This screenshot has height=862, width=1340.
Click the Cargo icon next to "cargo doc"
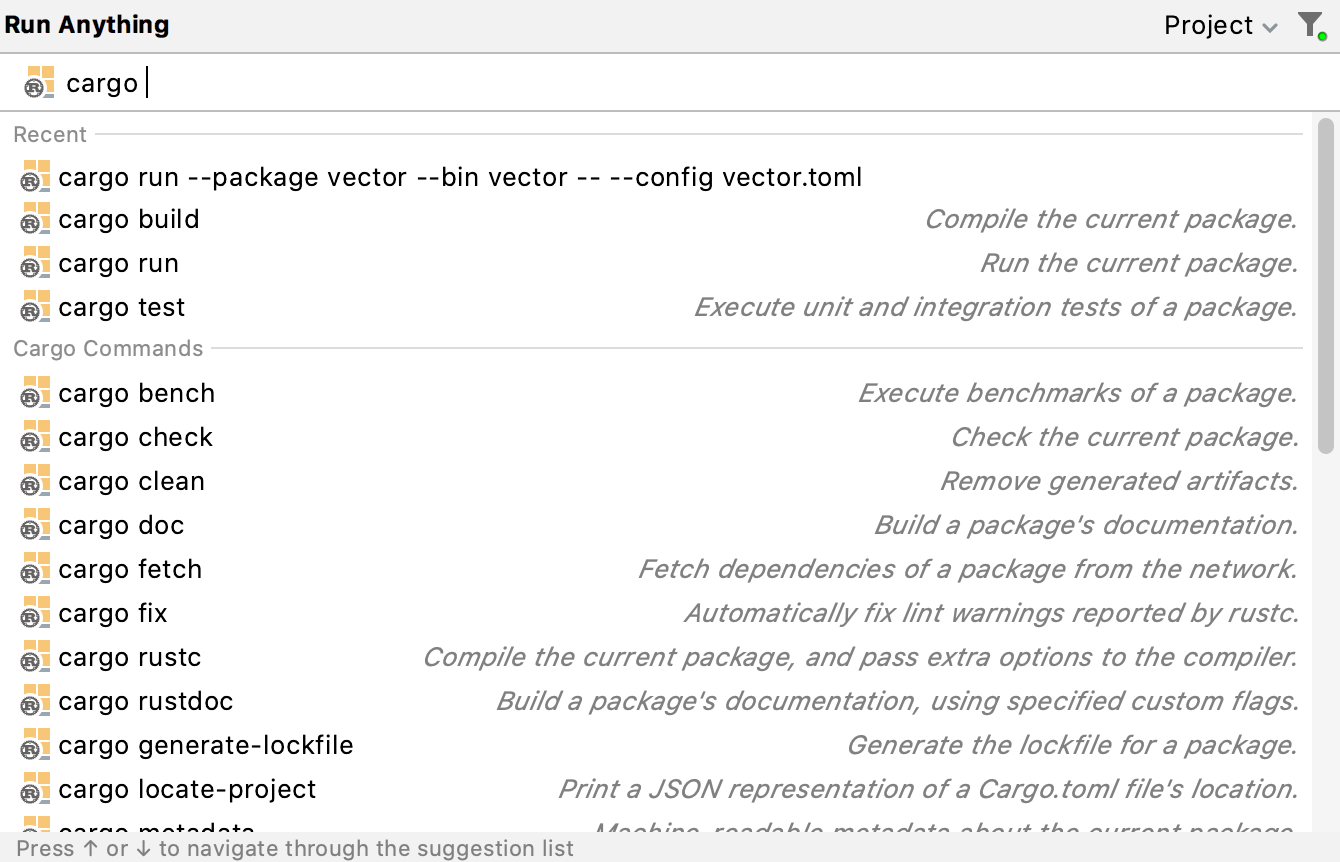pyautogui.click(x=33, y=525)
